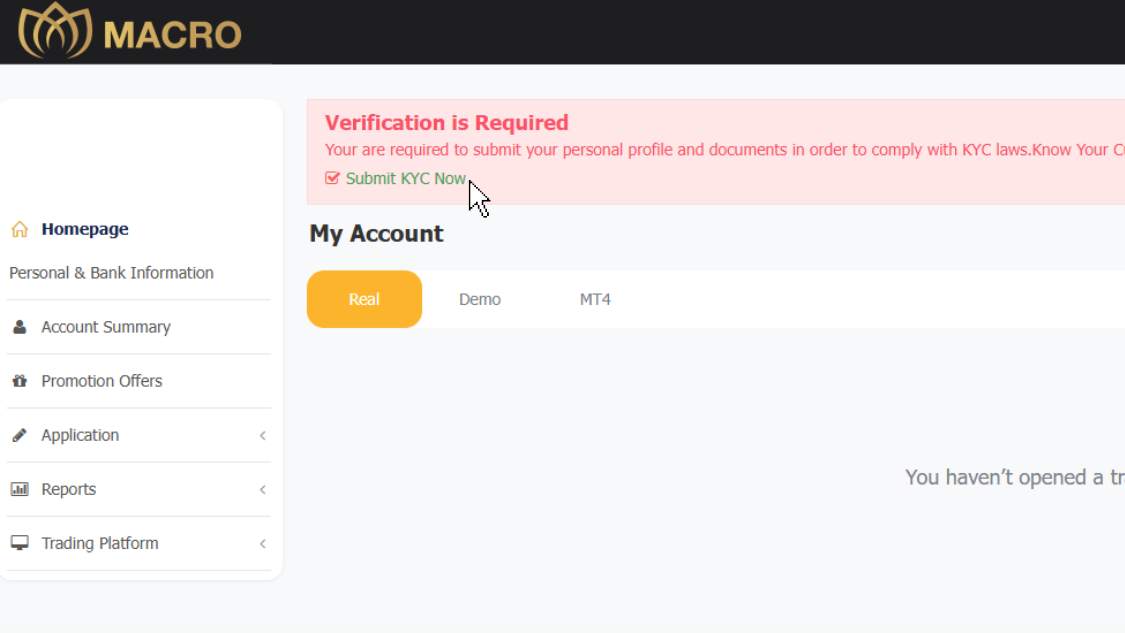Viewport: 1125px width, 633px height.
Task: Open Personal & Bank Information
Action: (x=111, y=272)
